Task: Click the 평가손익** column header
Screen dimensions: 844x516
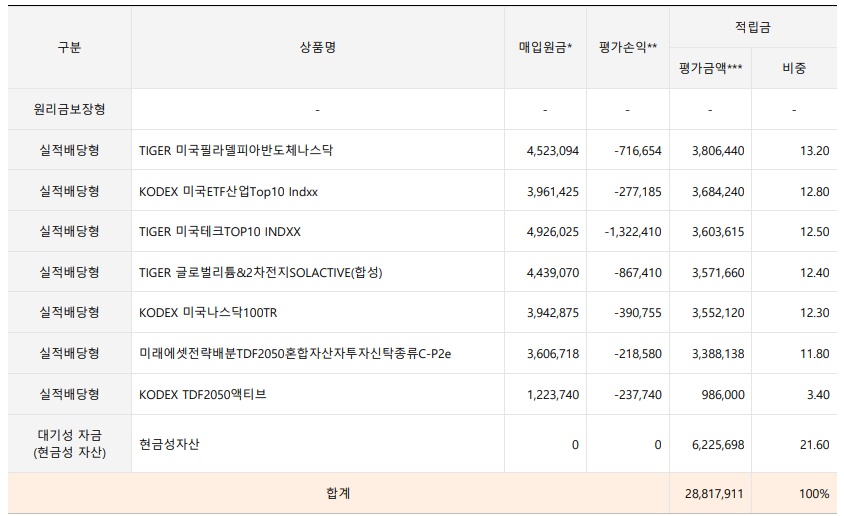Action: (x=628, y=47)
